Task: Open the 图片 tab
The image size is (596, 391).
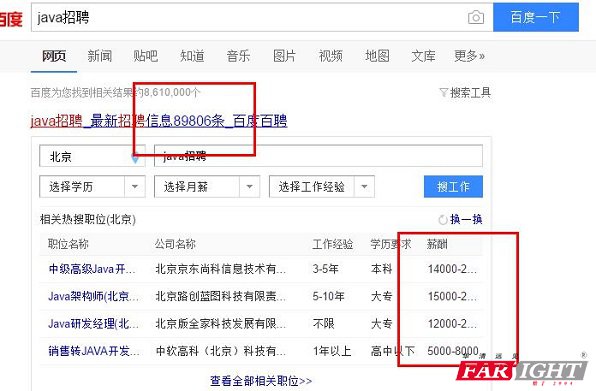Action: 284,56
